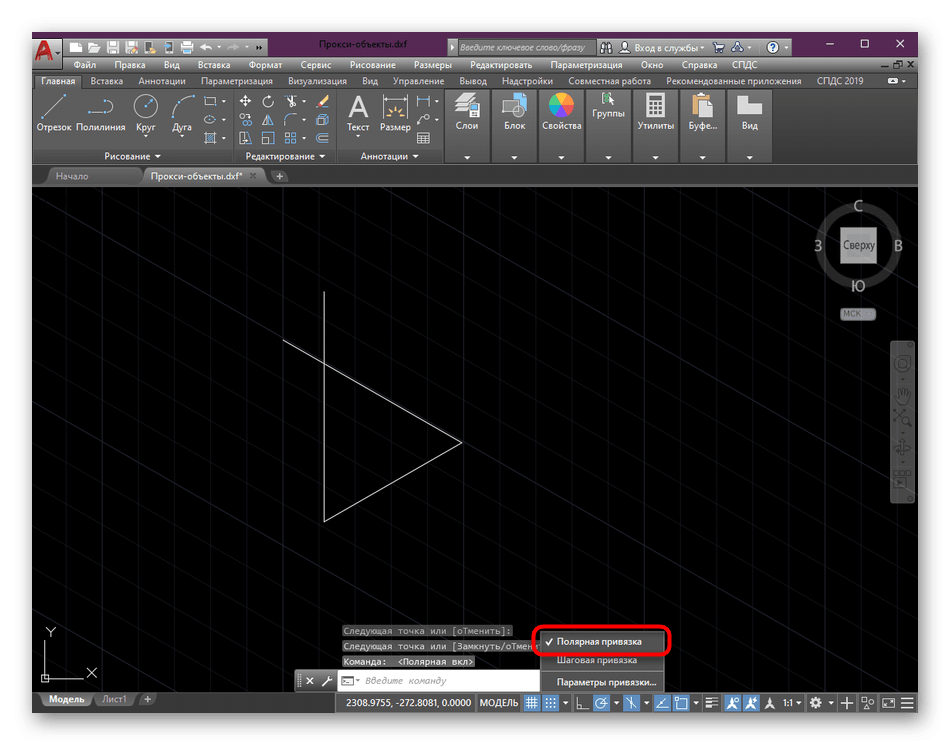Open the Формат menu

coord(265,65)
